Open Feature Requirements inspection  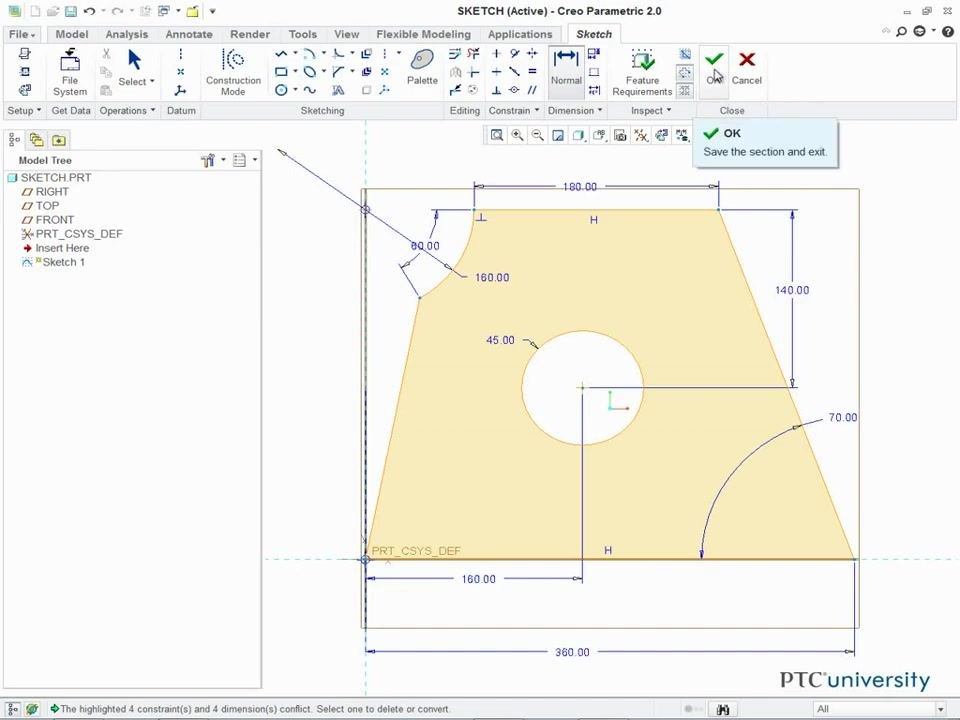pos(642,73)
